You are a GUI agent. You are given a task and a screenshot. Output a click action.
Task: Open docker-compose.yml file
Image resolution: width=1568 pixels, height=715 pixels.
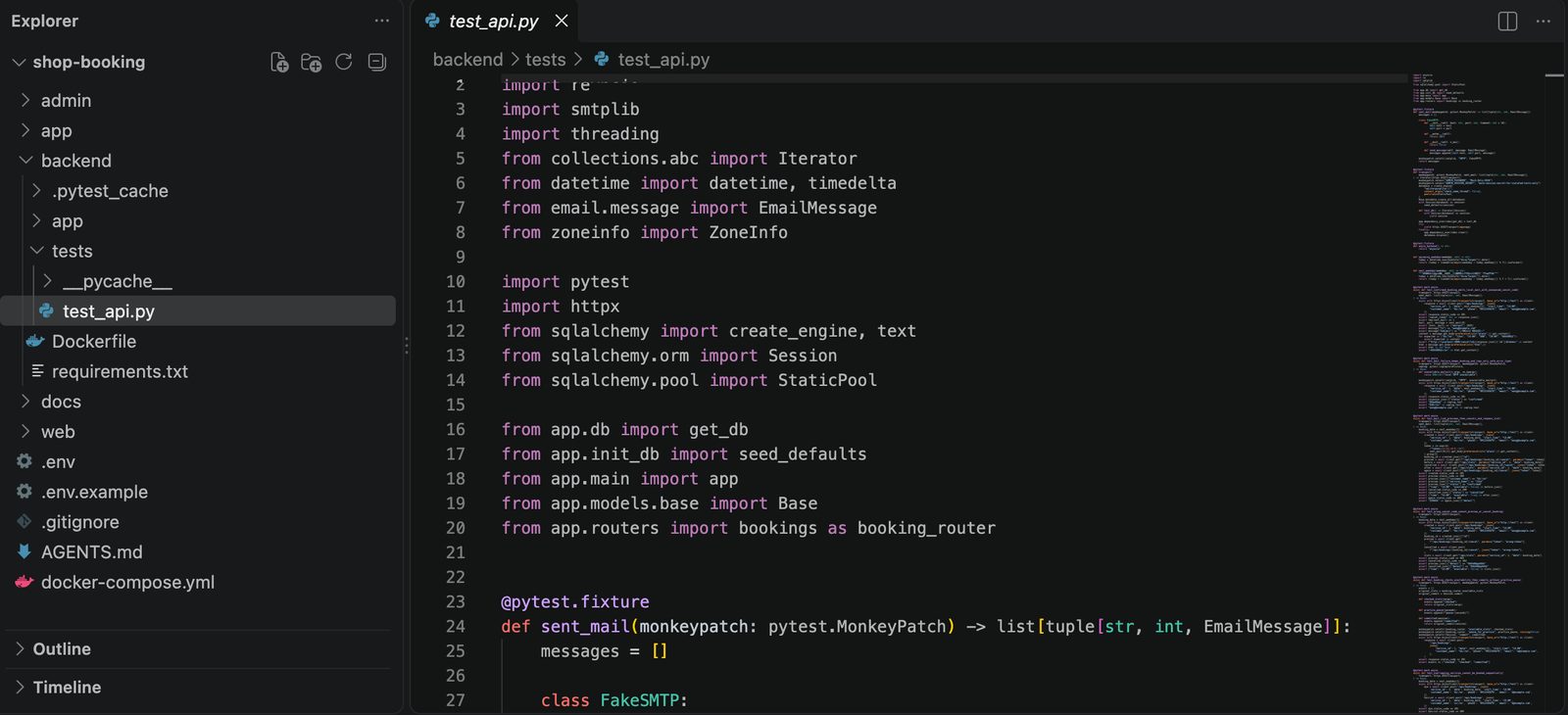(199, 582)
